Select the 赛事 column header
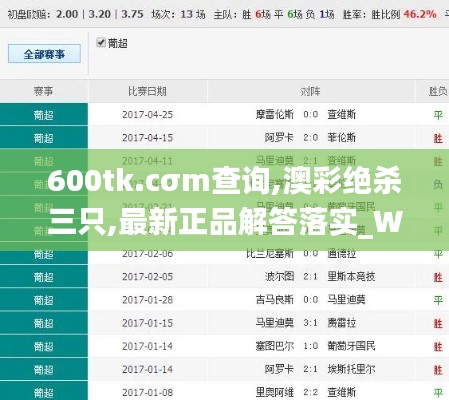Screen dimensions: 449x400 (43, 91)
